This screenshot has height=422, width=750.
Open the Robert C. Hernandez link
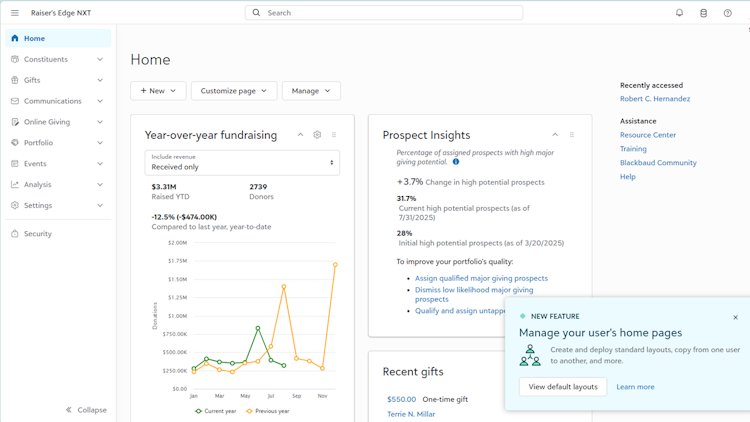coord(655,99)
